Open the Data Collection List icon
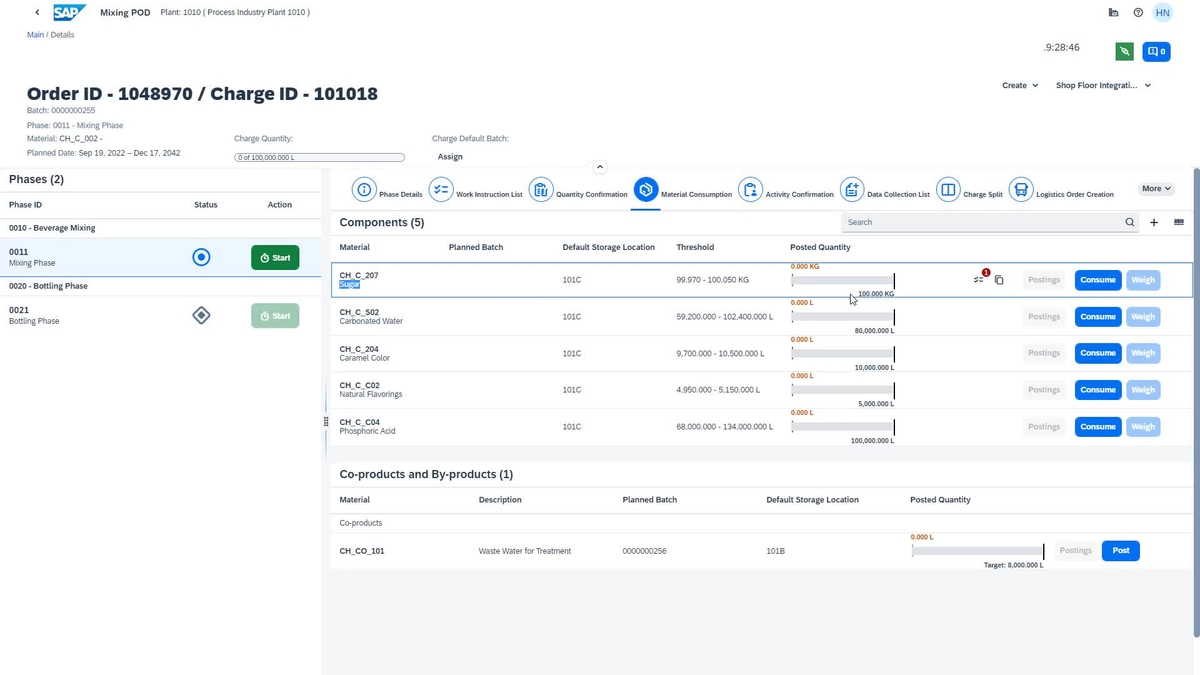The image size is (1200, 675). pyautogui.click(x=852, y=188)
